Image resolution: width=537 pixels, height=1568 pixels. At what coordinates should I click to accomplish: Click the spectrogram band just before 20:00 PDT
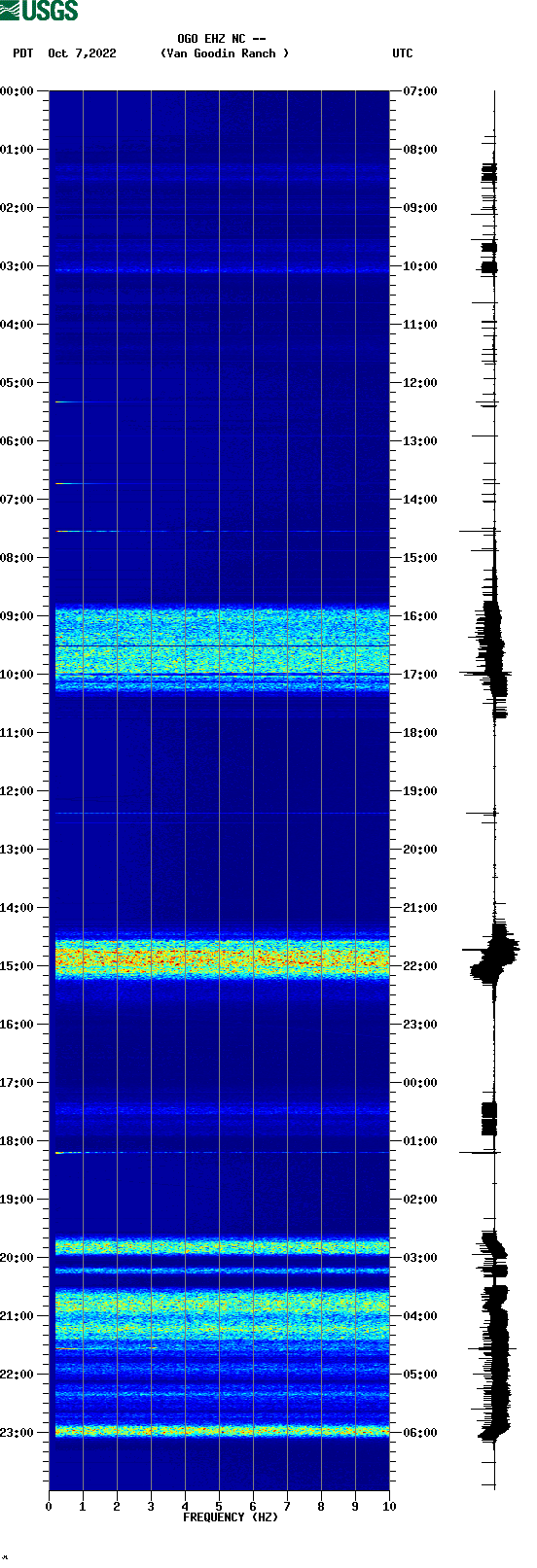click(222, 1245)
